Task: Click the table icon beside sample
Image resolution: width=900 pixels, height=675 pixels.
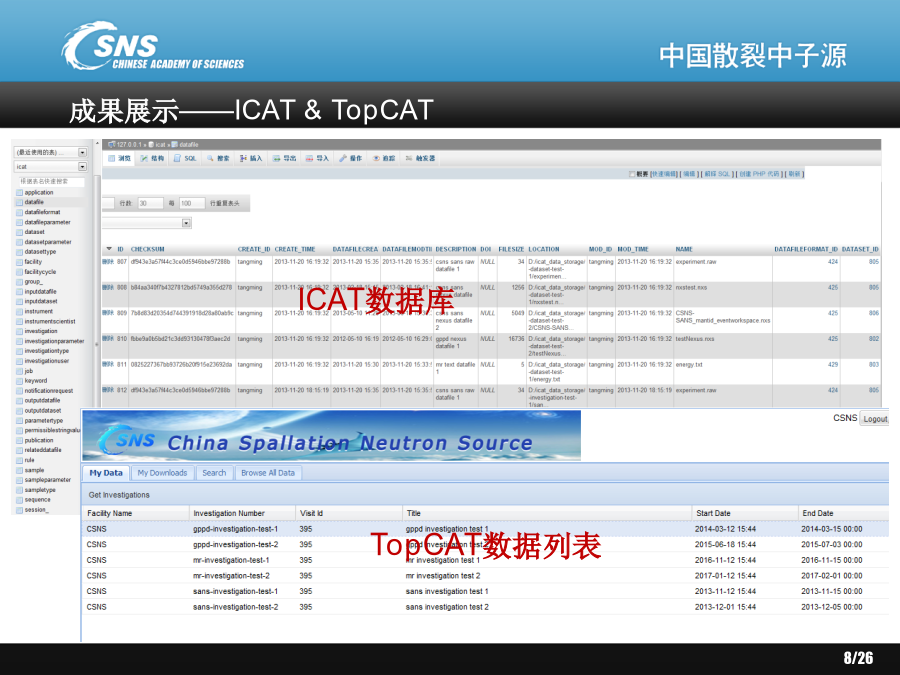Action: coord(20,471)
